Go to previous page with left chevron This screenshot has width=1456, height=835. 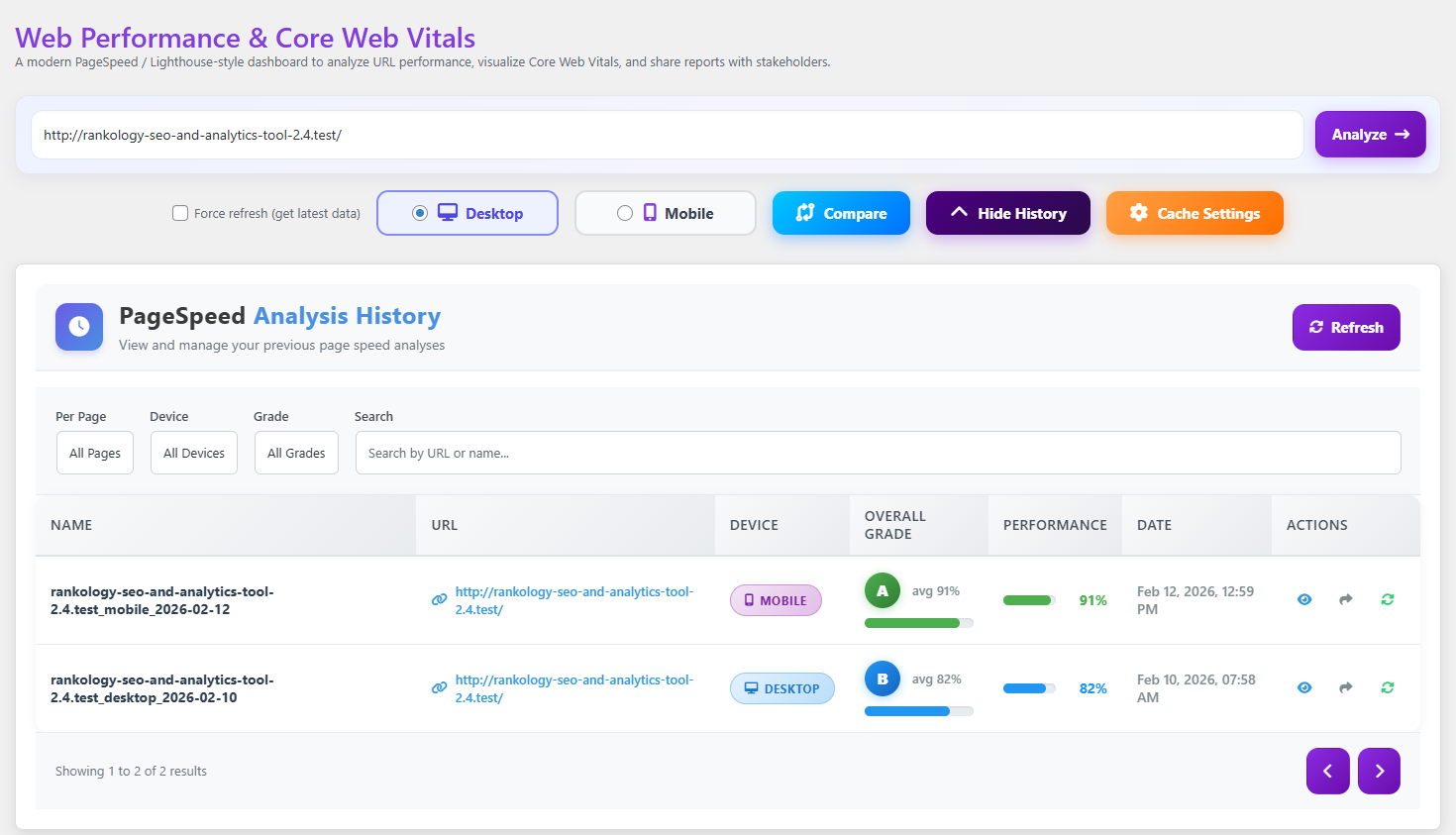pyautogui.click(x=1327, y=771)
